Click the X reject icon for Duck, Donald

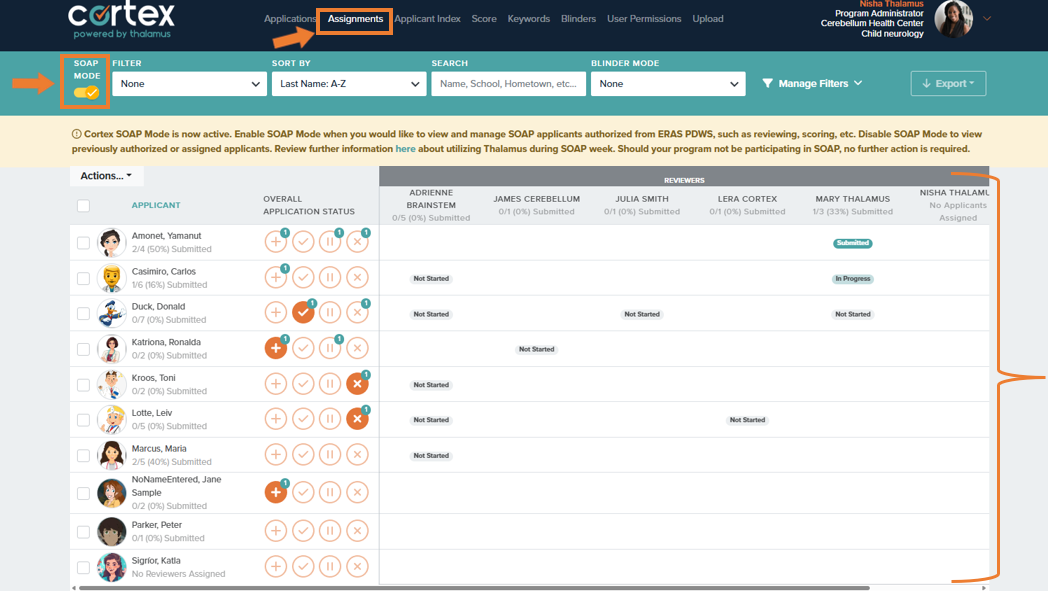click(x=358, y=312)
